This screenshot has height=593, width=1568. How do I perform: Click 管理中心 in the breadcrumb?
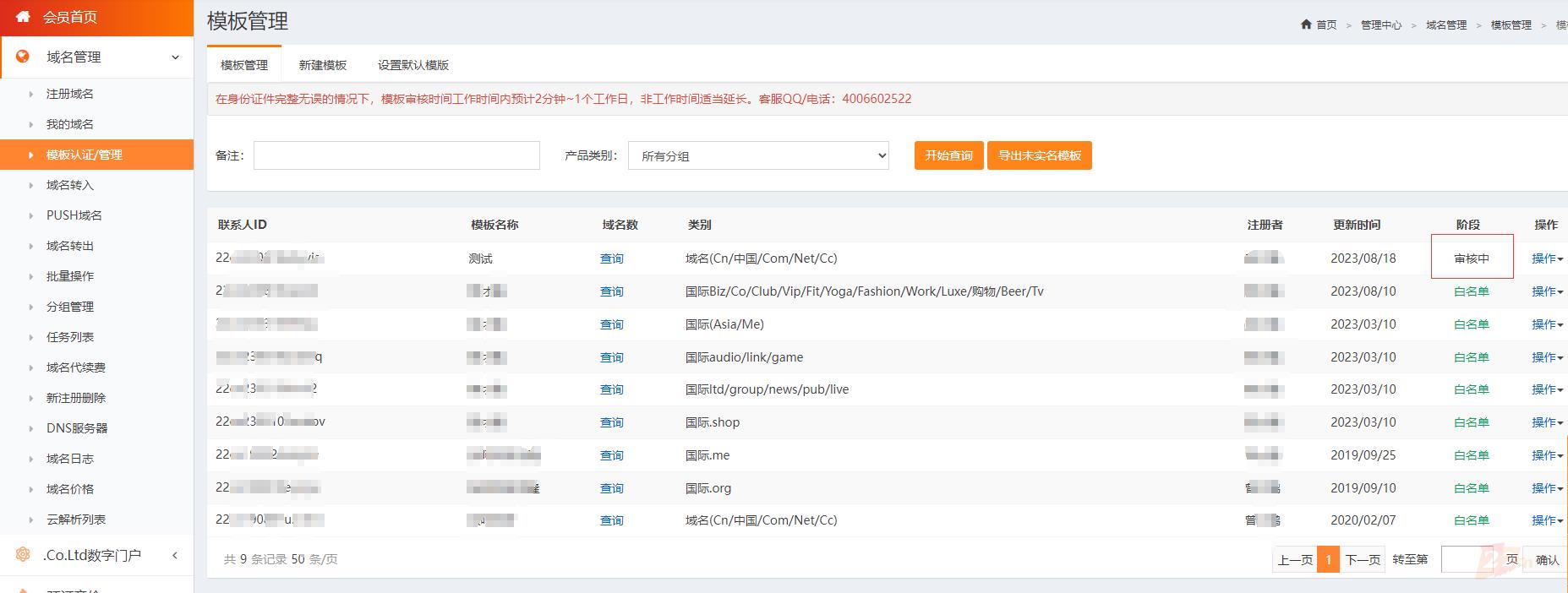point(1380,25)
